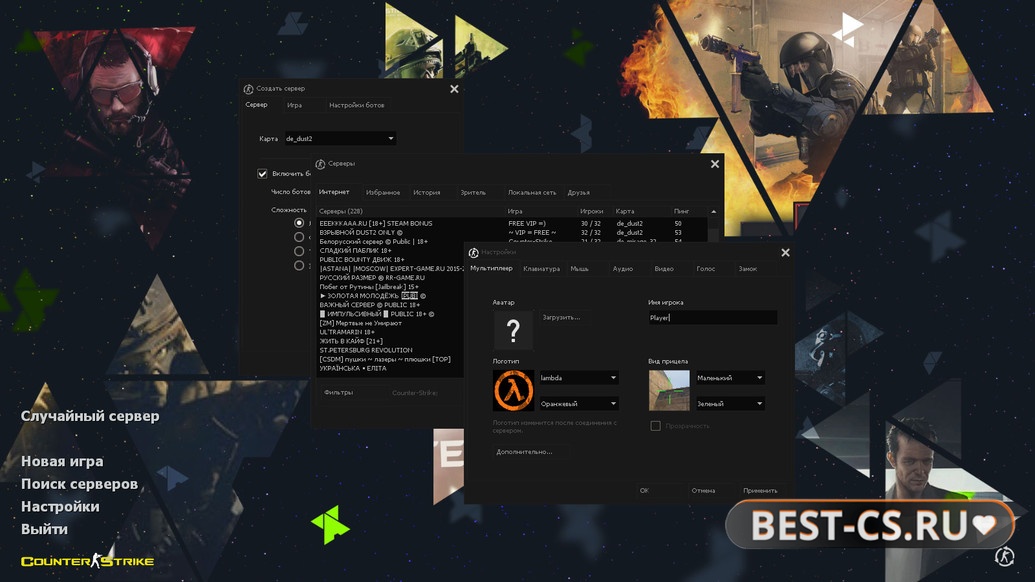The width and height of the screenshot is (1035, 582).
Task: Open the Избранное tab in Серверы
Action: tap(383, 193)
